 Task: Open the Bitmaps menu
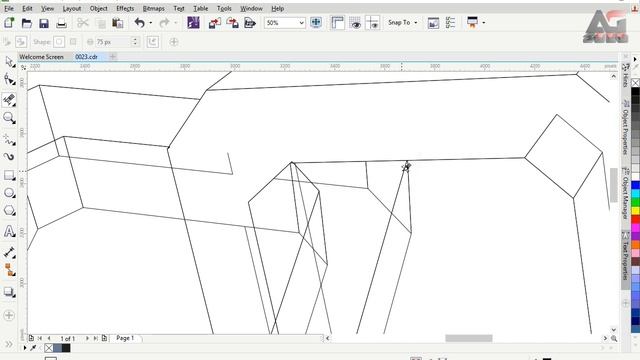coord(153,8)
